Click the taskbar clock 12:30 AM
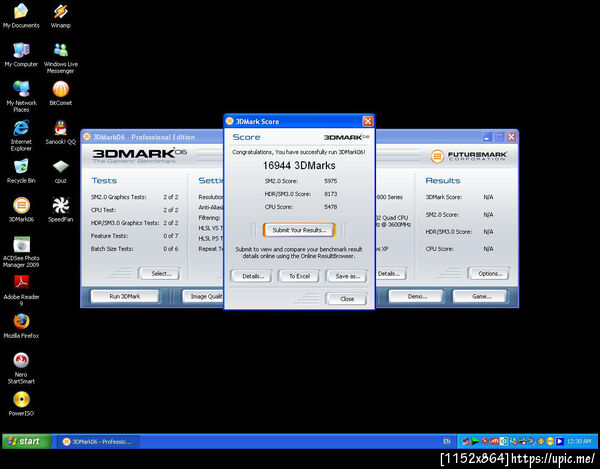Viewport: 600px width, 469px height. pos(579,441)
